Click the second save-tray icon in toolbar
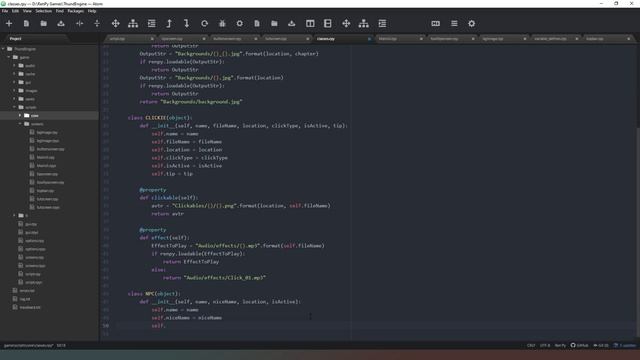 [291, 24]
